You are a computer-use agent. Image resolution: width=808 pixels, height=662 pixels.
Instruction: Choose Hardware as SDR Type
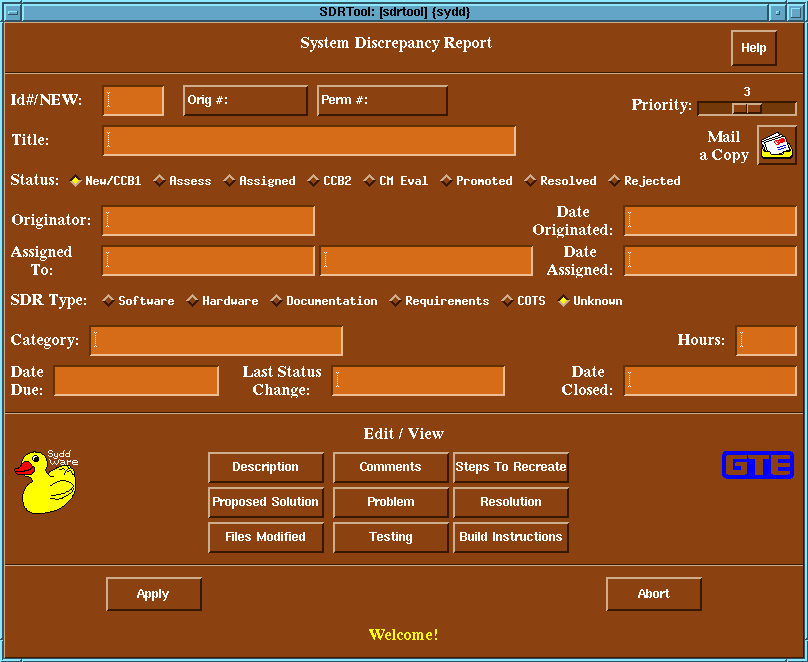tap(222, 301)
